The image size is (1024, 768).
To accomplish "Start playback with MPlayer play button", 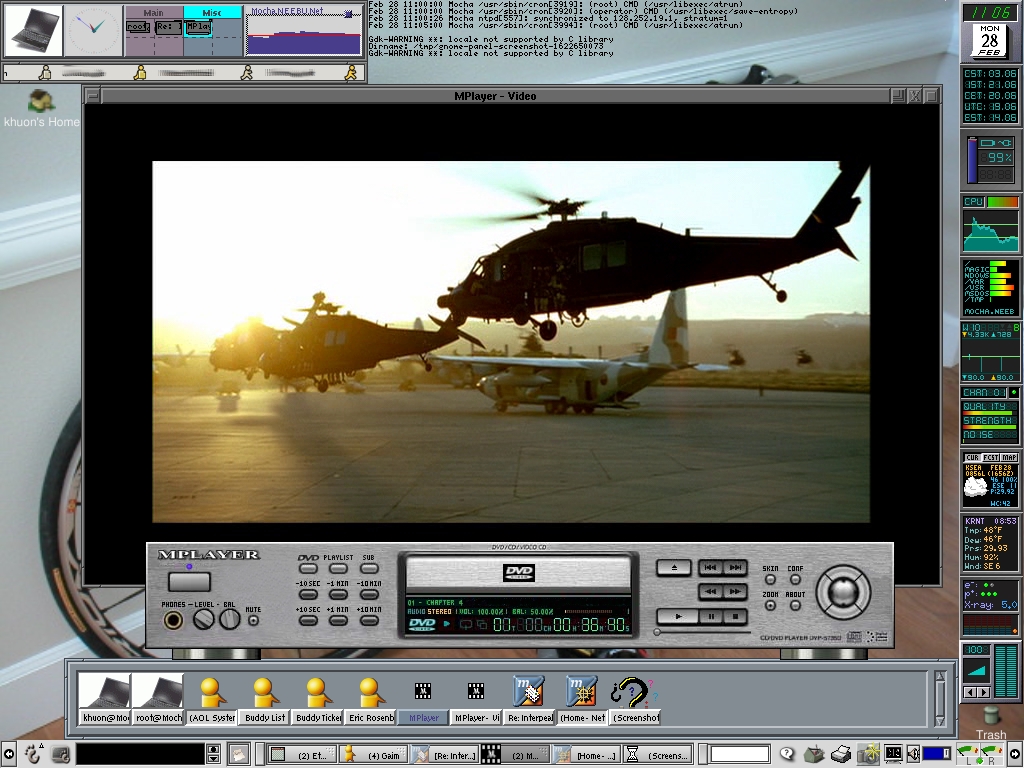I will click(x=678, y=616).
